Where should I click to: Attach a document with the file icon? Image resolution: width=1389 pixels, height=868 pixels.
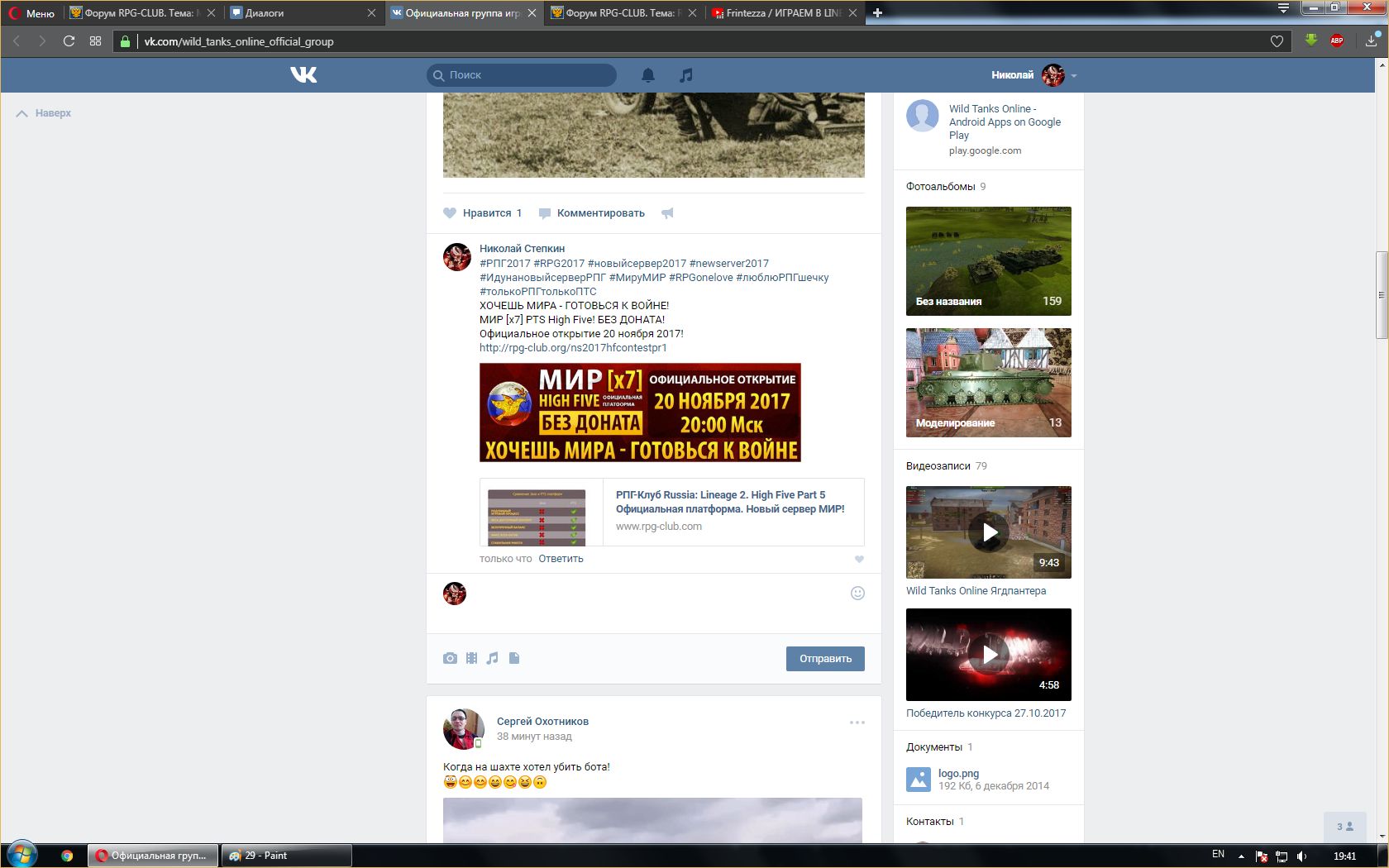(x=514, y=658)
